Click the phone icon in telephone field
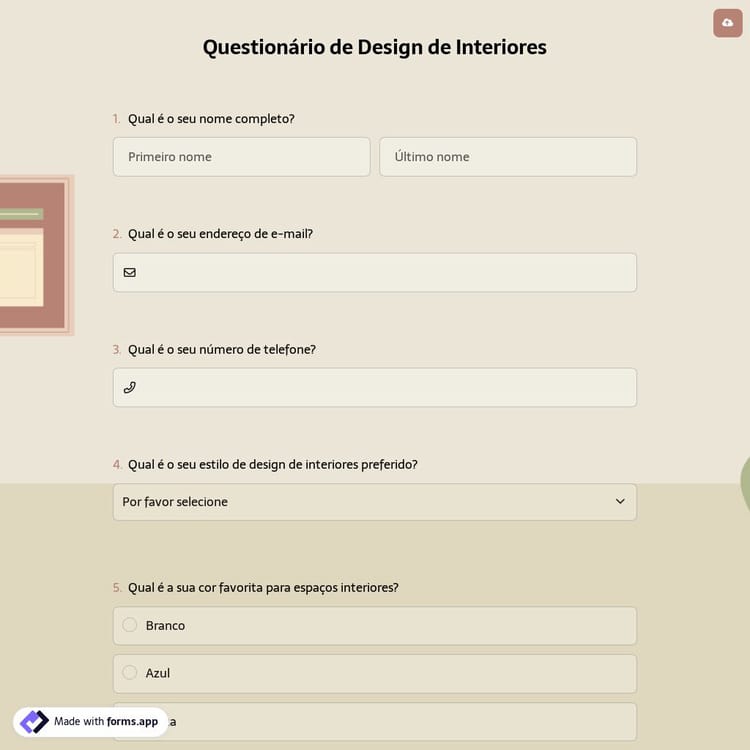Screen dimensions: 750x750 (x=130, y=387)
